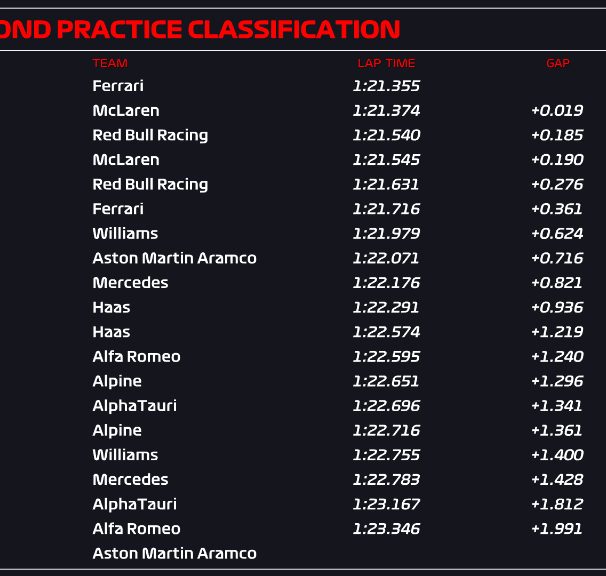Select the Practice Classification title text
The width and height of the screenshot is (606, 576).
(200, 29)
